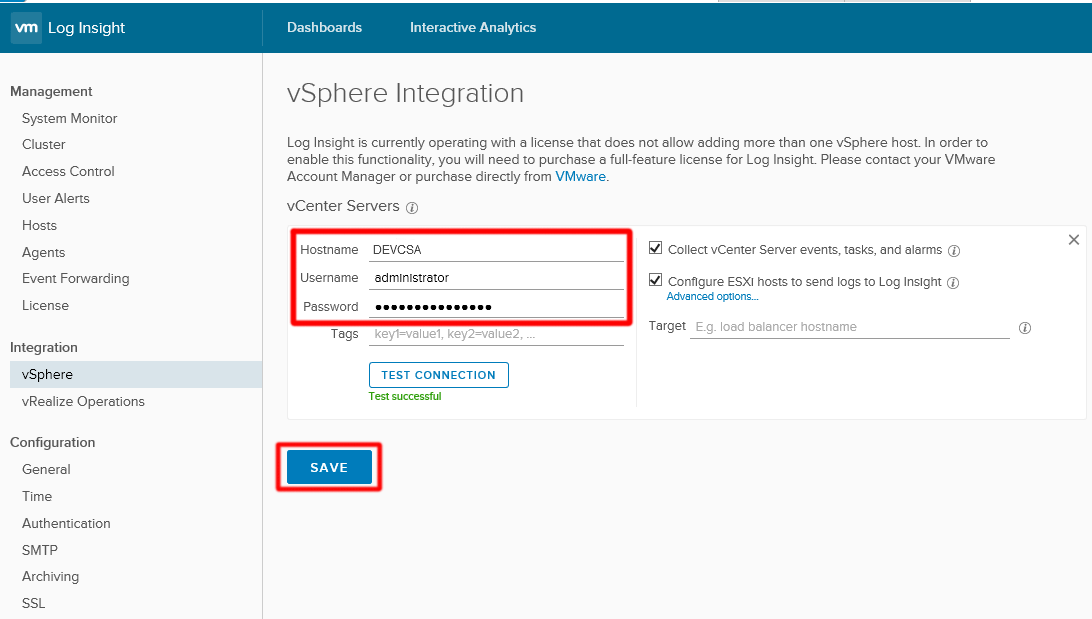The height and width of the screenshot is (619, 1092).
Task: Click the Management section header
Action: pyautogui.click(x=51, y=91)
